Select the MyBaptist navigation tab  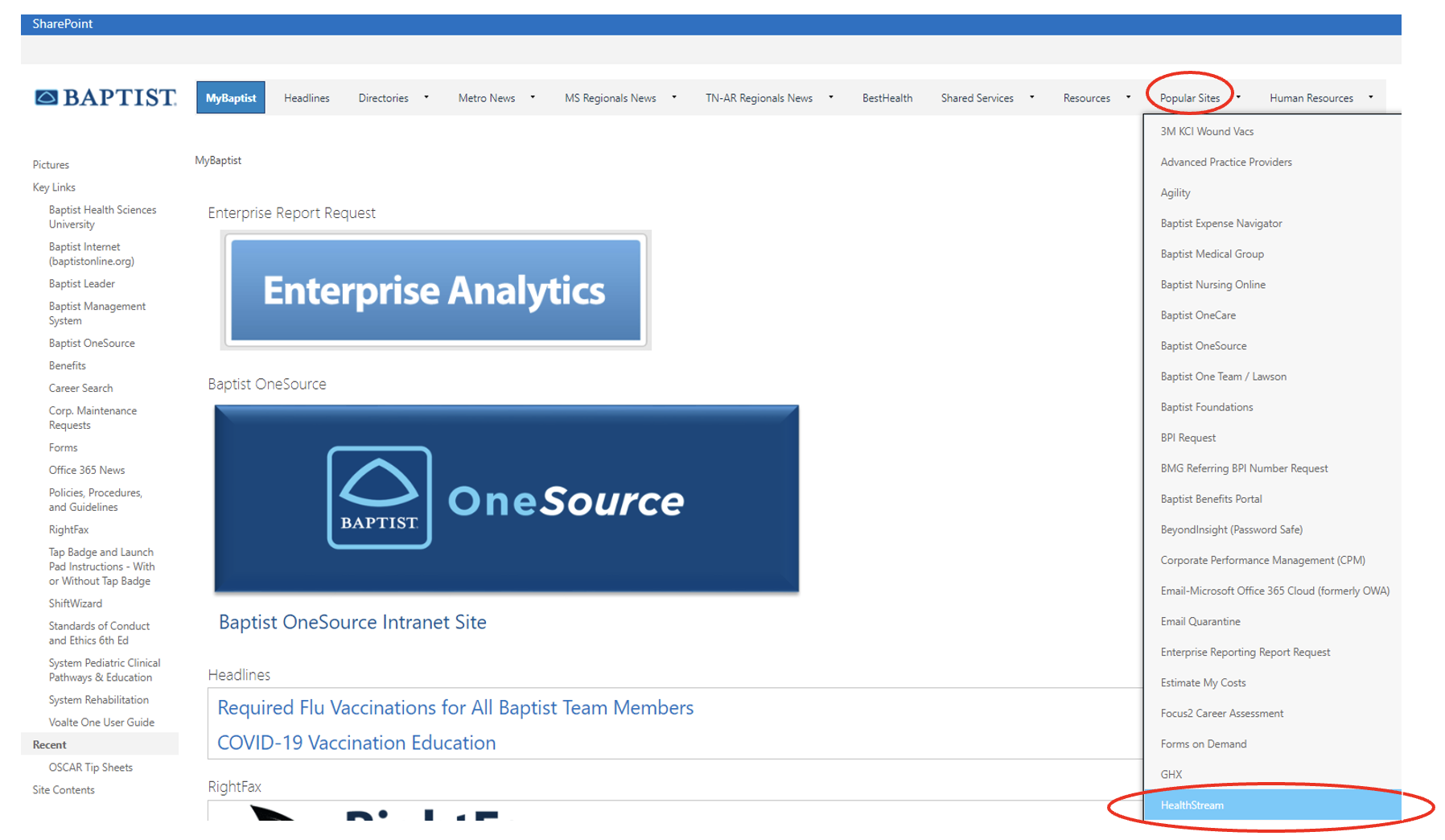click(230, 98)
